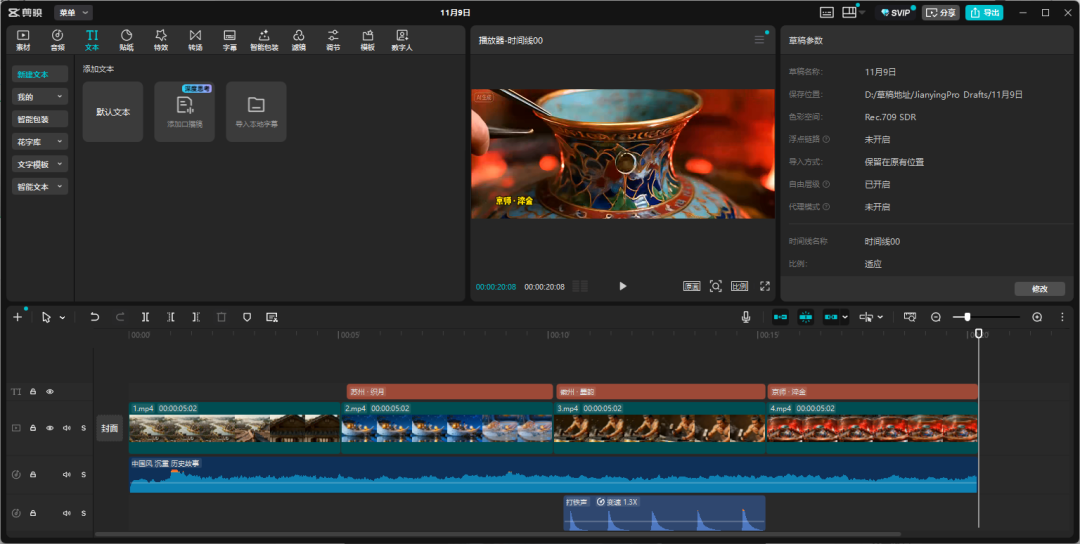Select the 默认文本 default text card

(x=113, y=112)
